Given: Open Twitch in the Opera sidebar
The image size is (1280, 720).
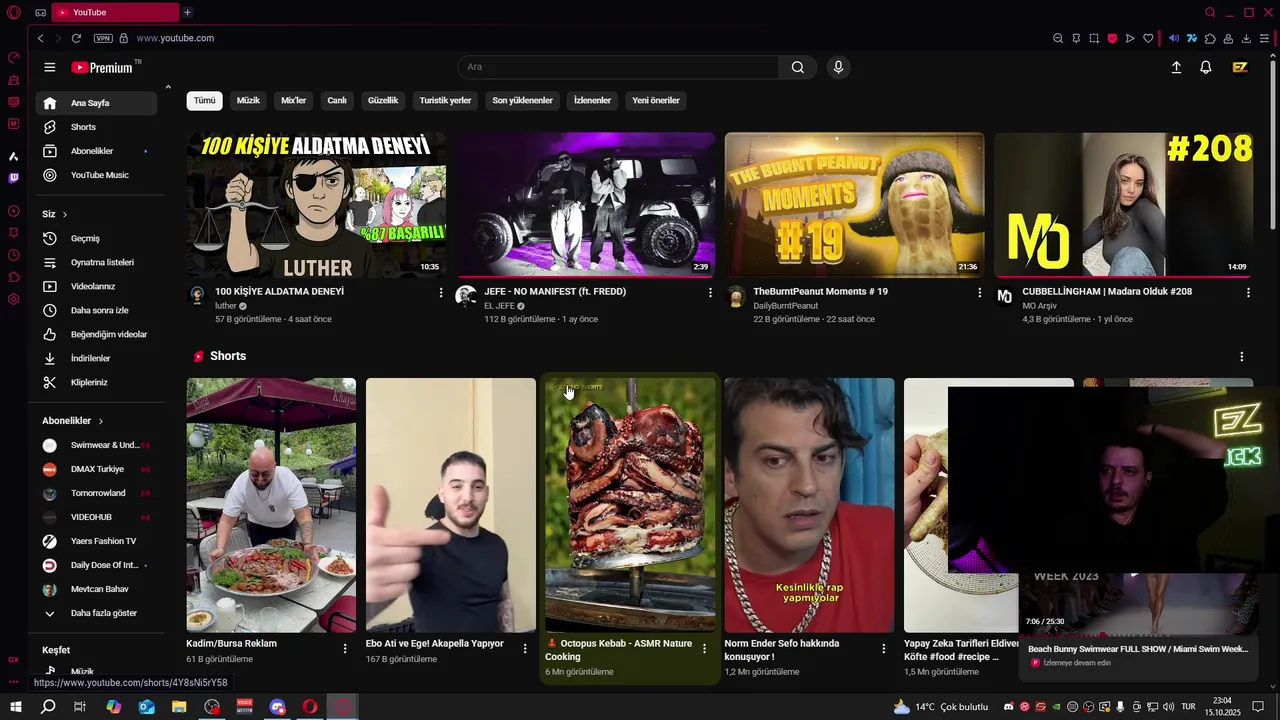Looking at the screenshot, I should coord(14,178).
